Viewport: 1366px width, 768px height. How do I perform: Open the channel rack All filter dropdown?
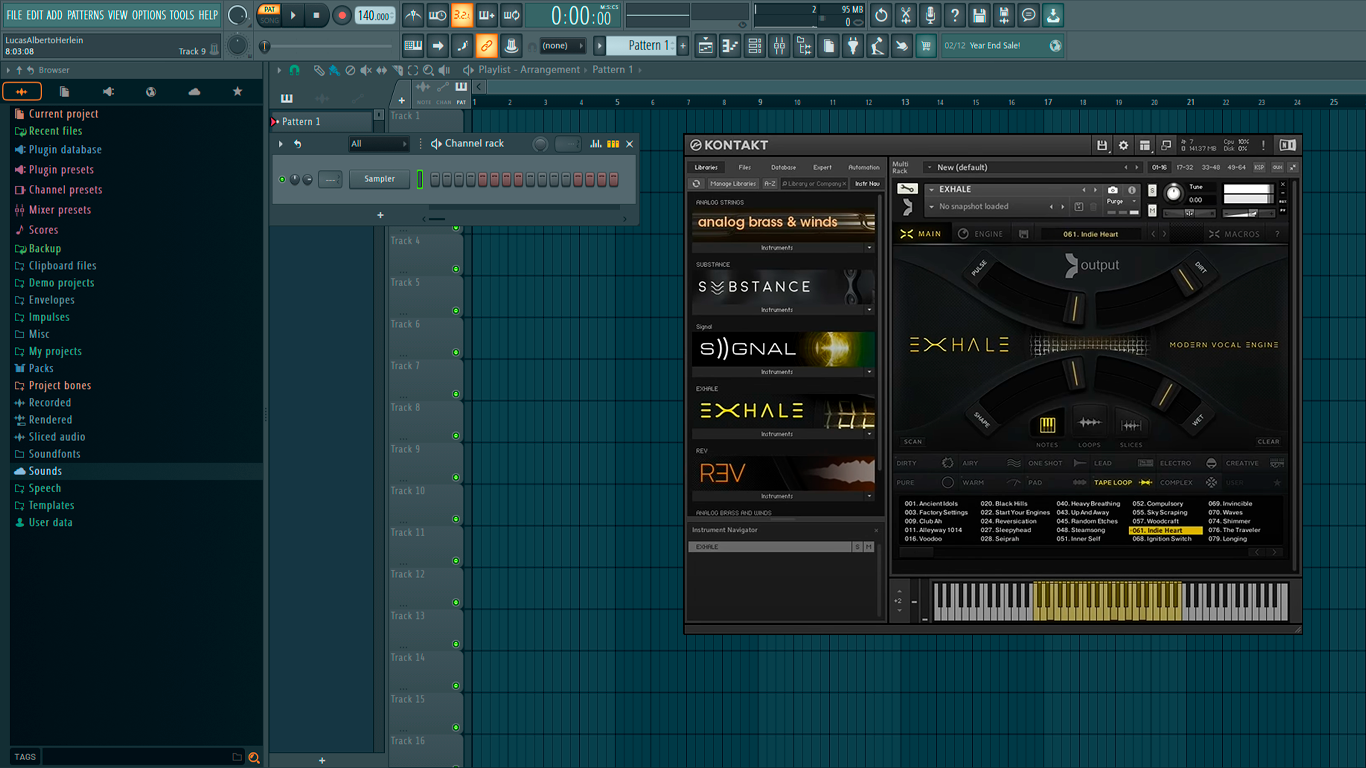click(x=378, y=144)
